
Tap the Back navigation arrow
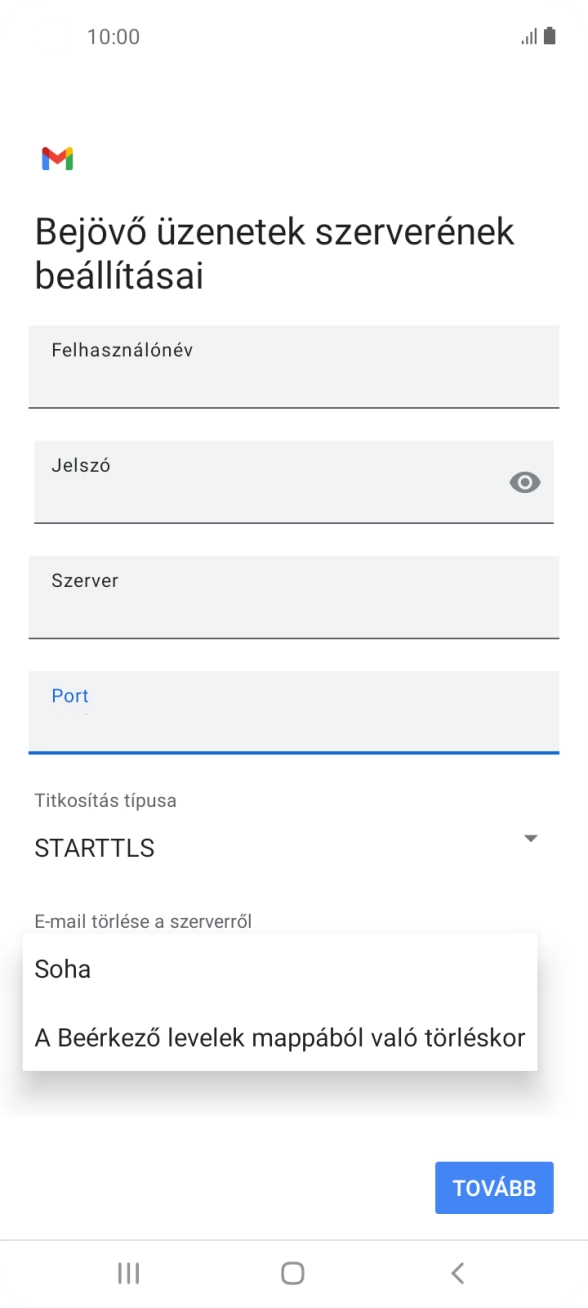pyautogui.click(x=457, y=1273)
